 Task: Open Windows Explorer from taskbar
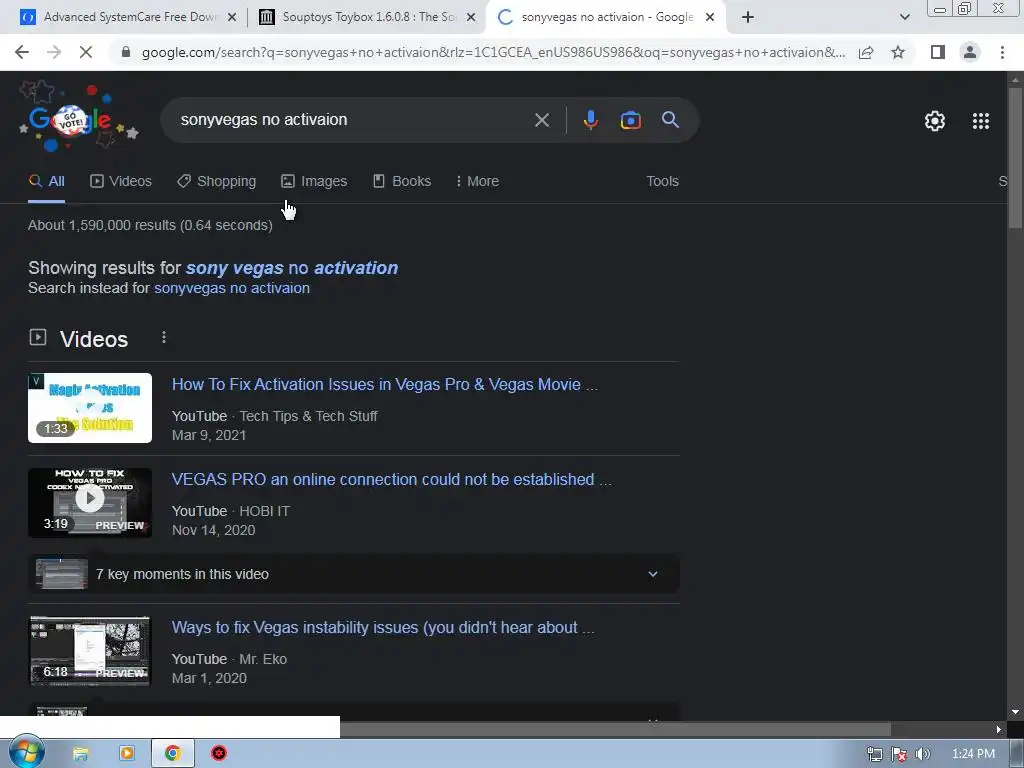pos(80,754)
